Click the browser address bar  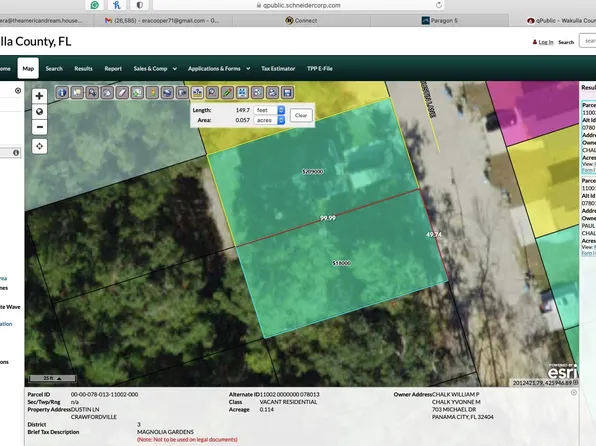coord(298,5)
